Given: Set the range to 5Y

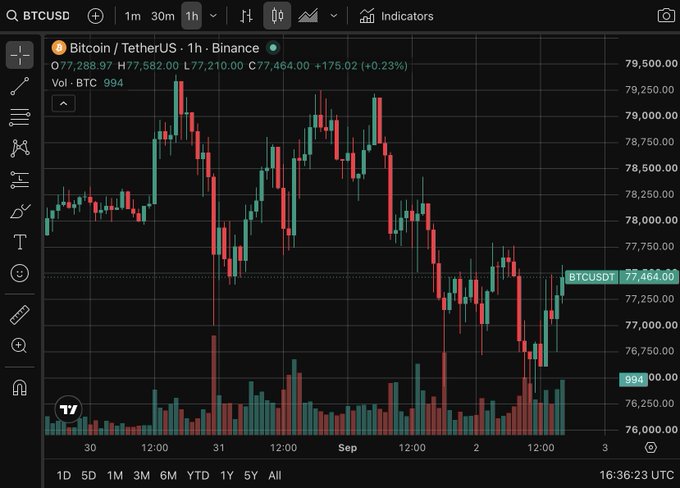Looking at the screenshot, I should 251,475.
